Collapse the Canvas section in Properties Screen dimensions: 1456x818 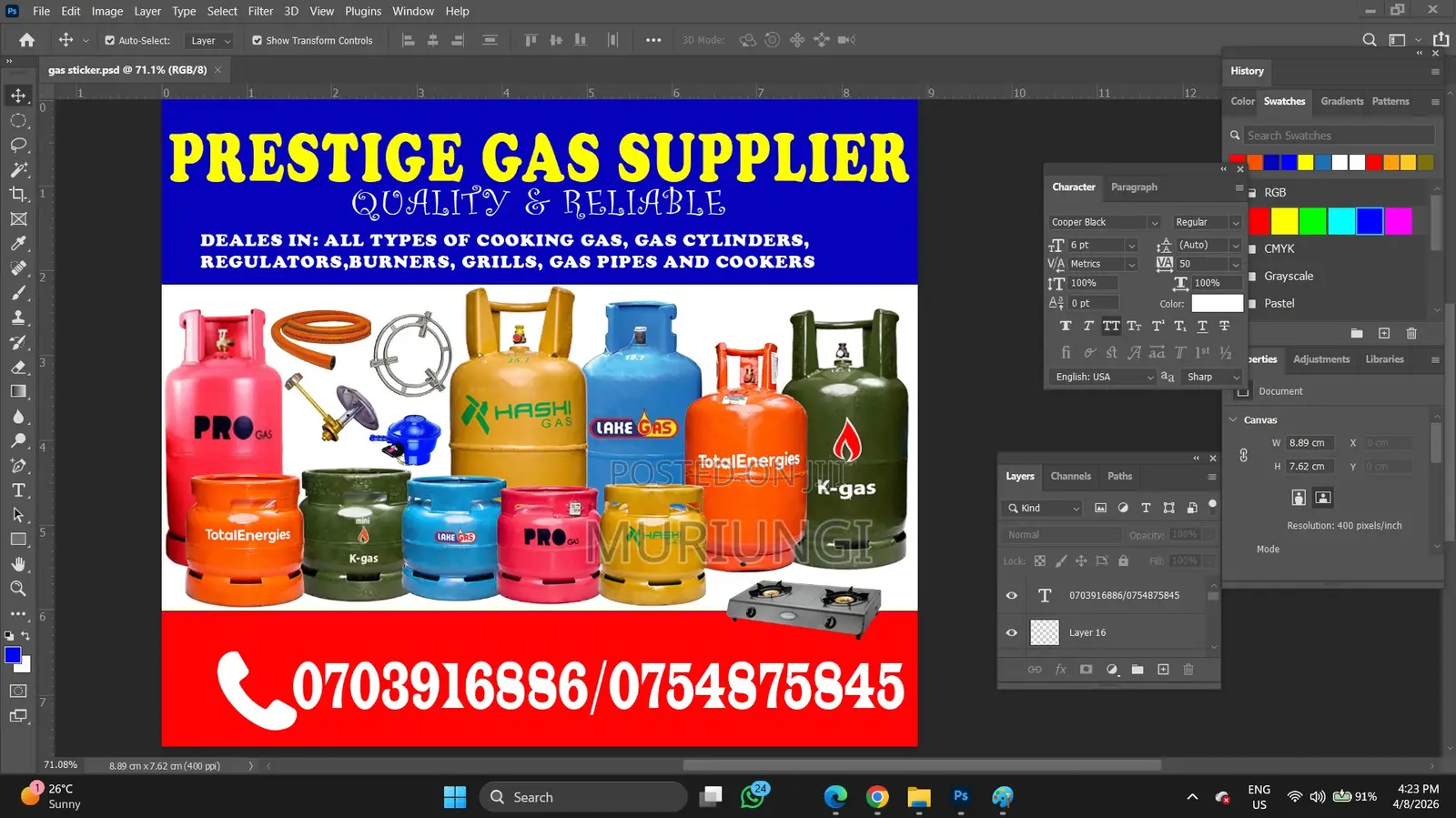pos(1234,420)
